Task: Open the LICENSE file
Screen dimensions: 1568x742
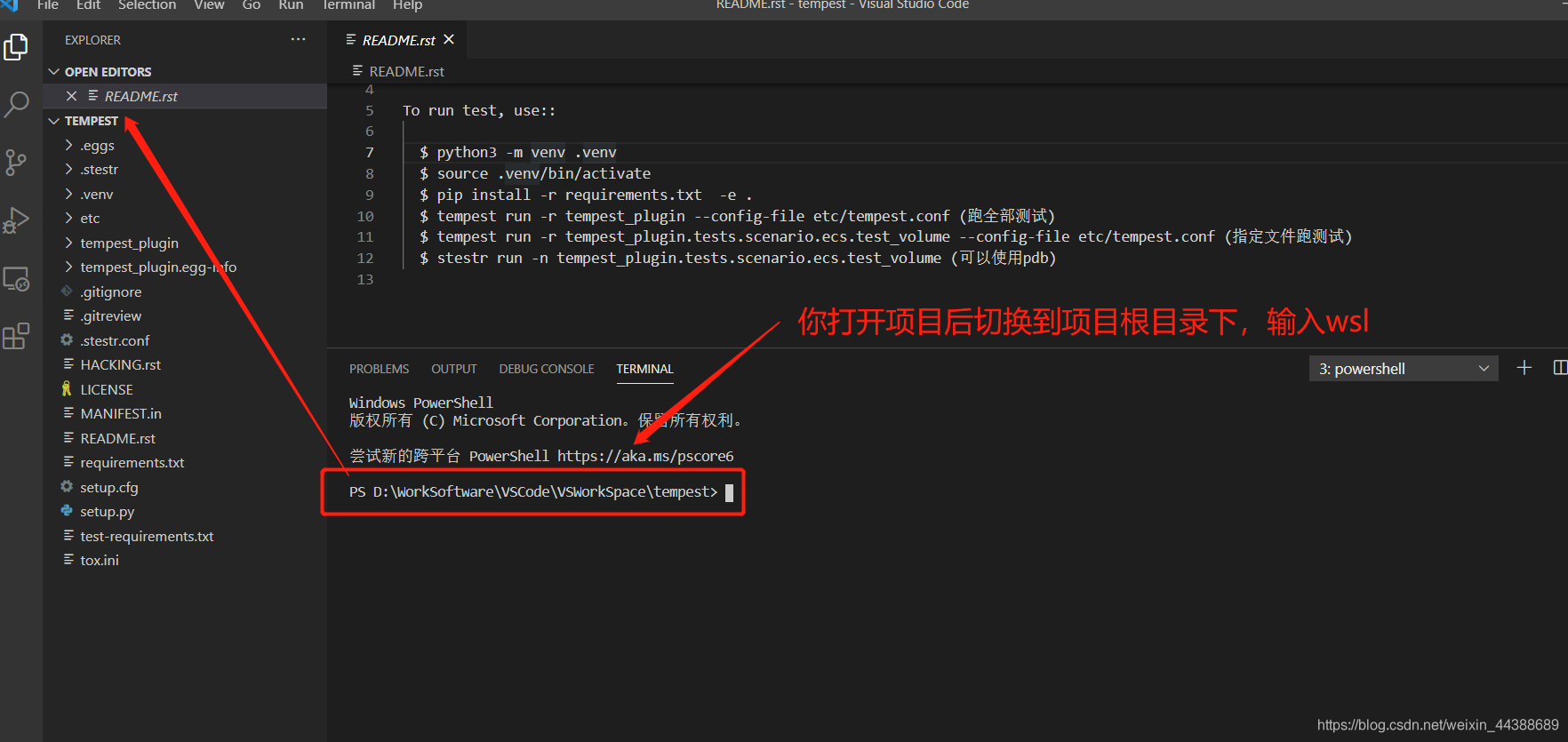Action: pyautogui.click(x=107, y=389)
